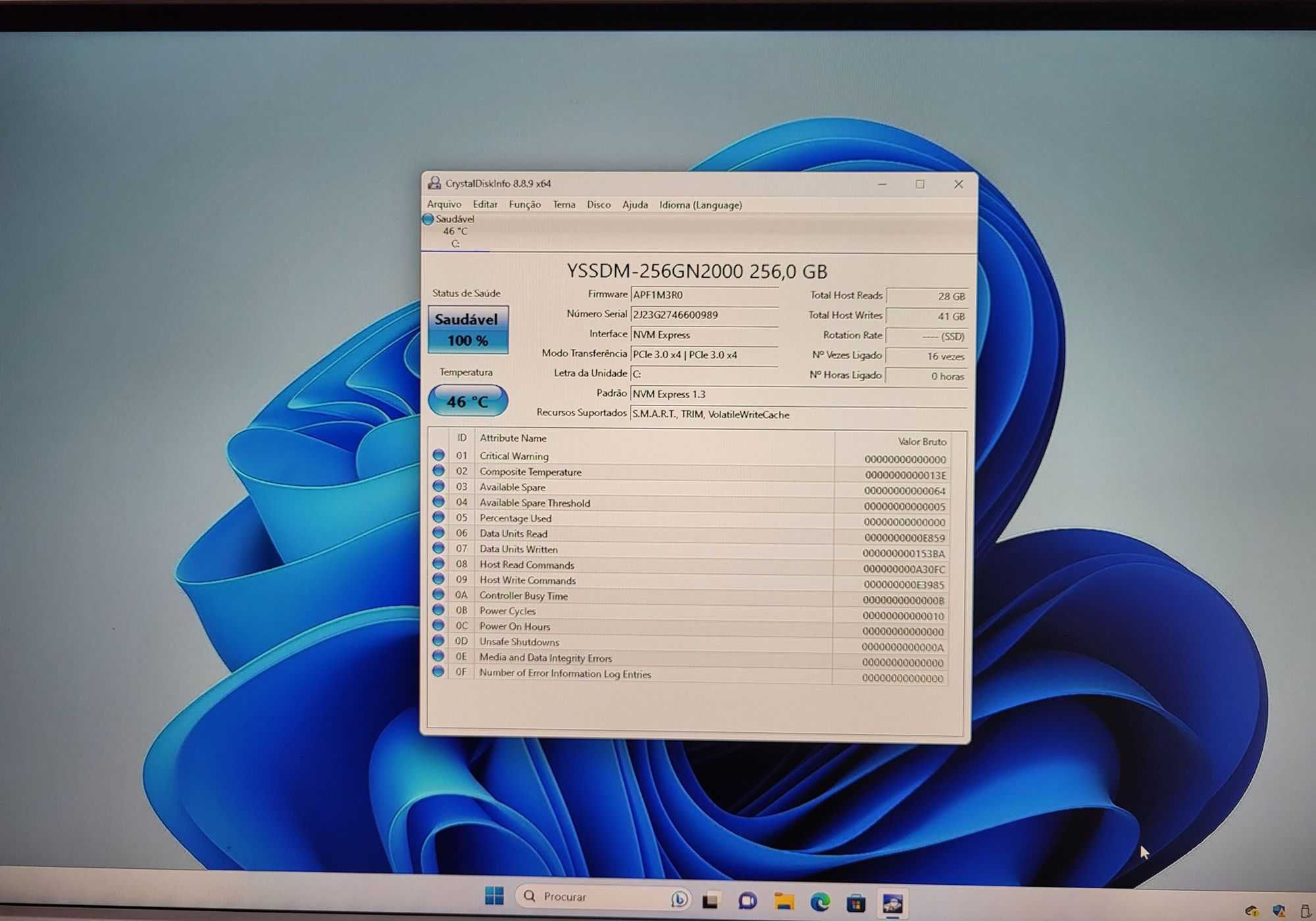The height and width of the screenshot is (921, 1316).
Task: Open the Editar menu
Action: pos(485,204)
